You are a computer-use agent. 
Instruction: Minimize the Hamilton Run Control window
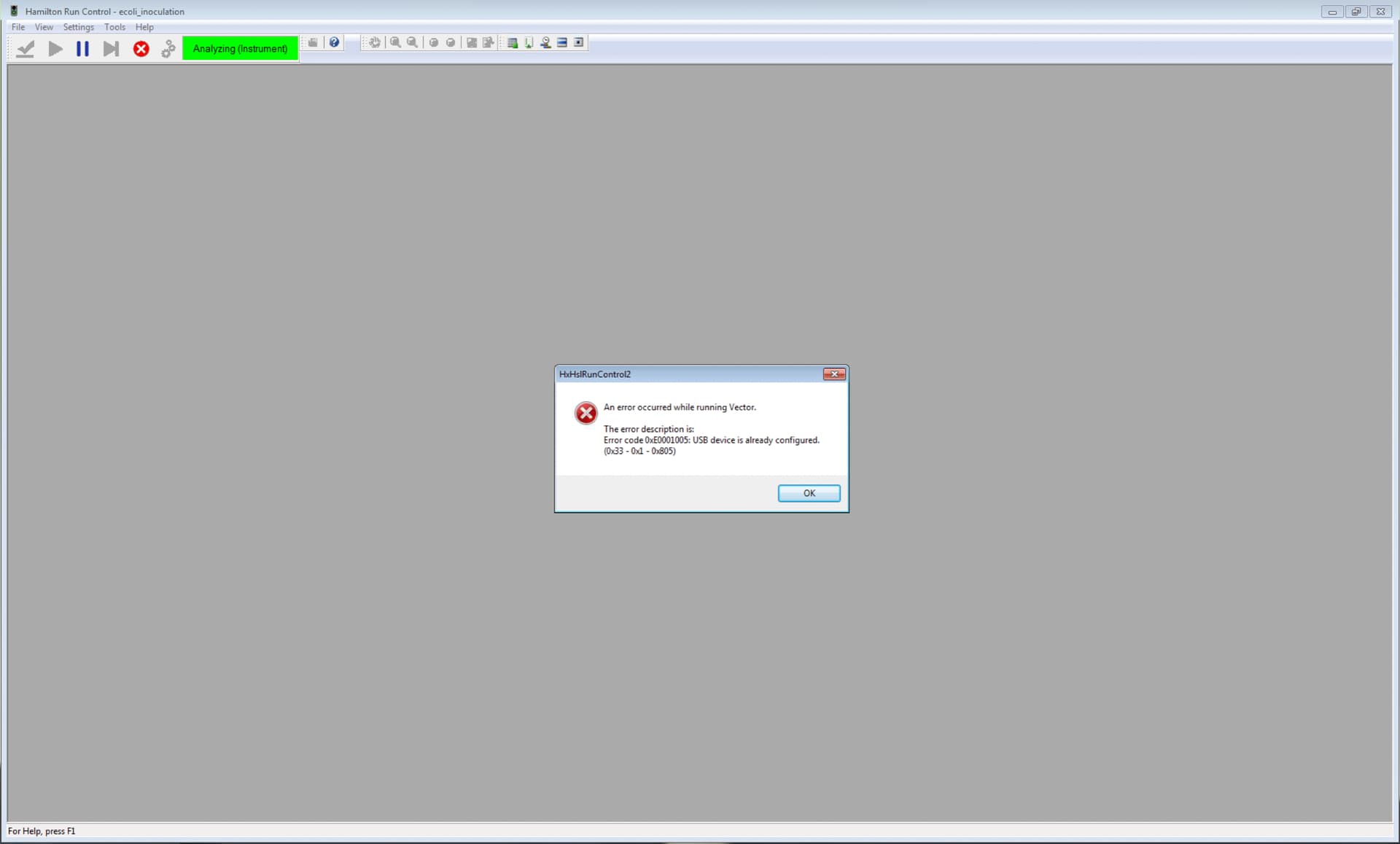(x=1332, y=12)
